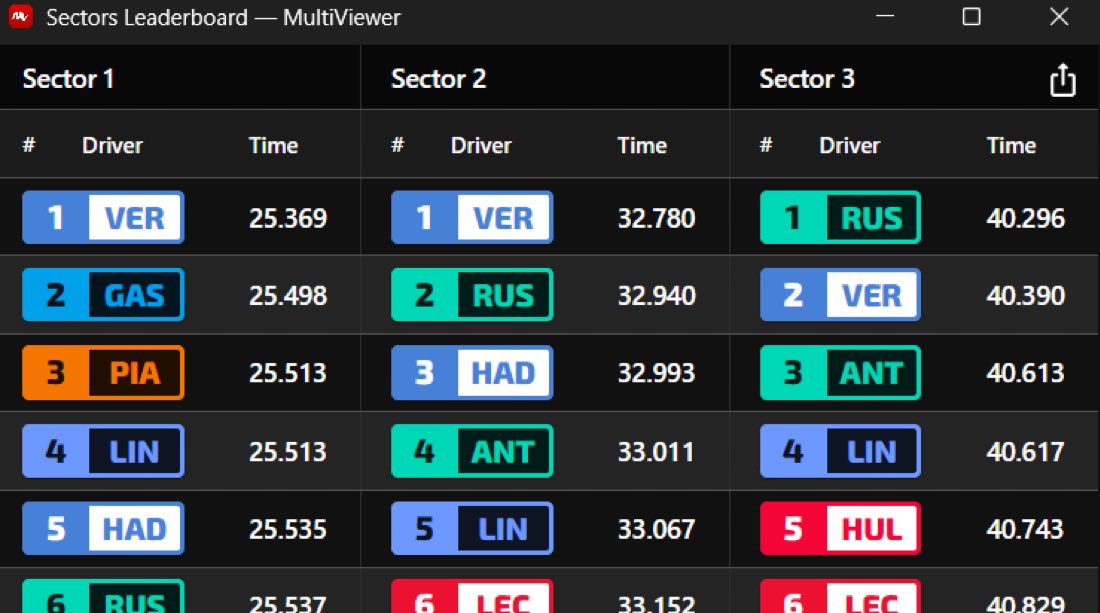The width and height of the screenshot is (1100, 613).
Task: Click the VER badge ranked 1 in Sector 1
Action: pyautogui.click(x=103, y=217)
